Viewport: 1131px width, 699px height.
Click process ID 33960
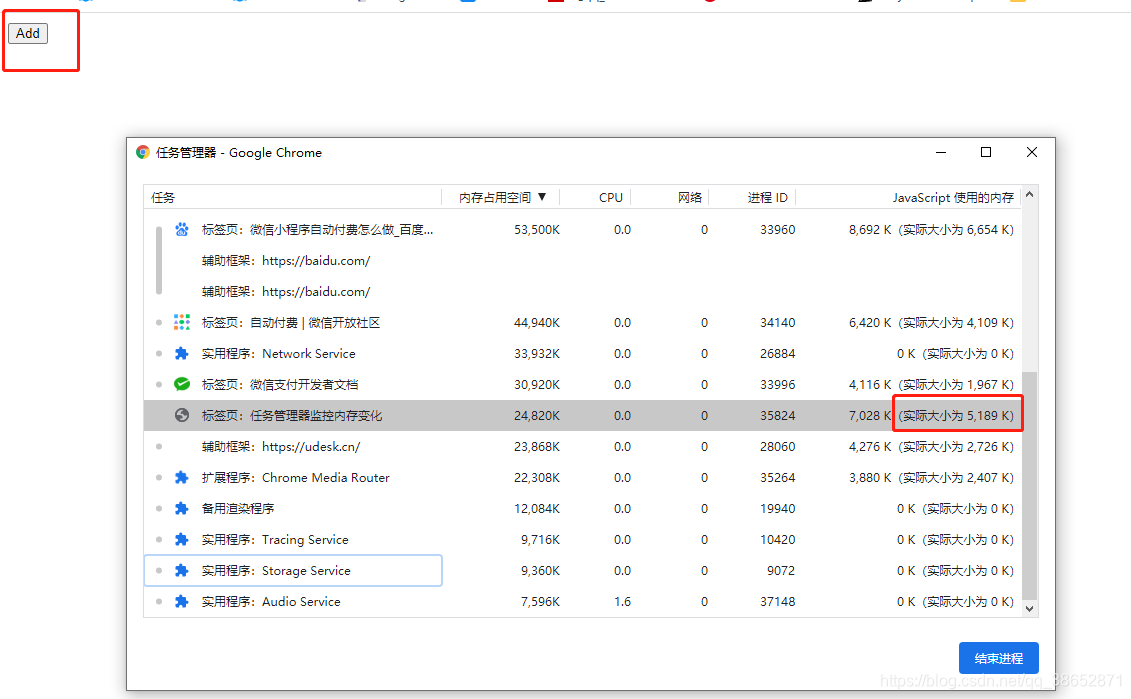coord(778,229)
